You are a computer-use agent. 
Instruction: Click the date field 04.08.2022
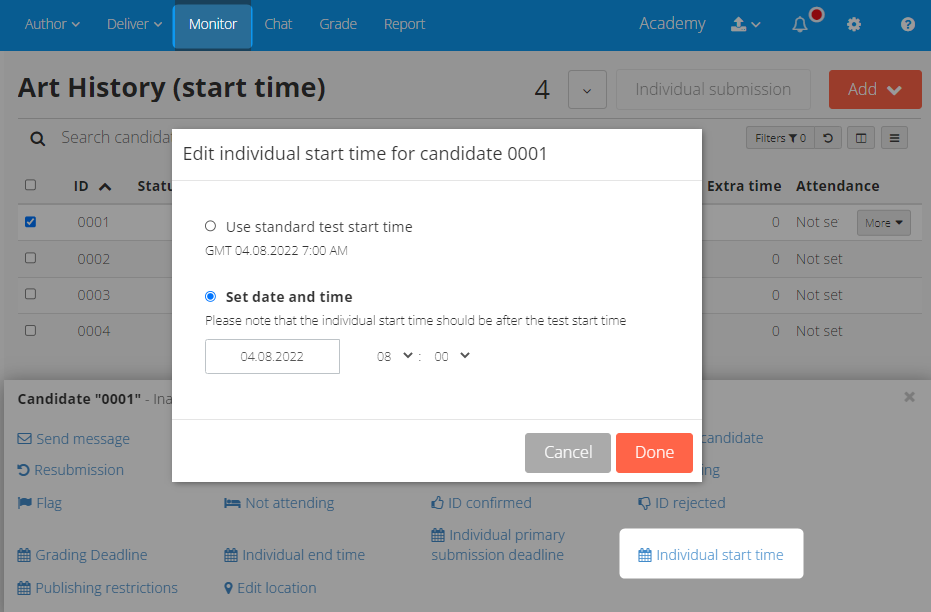pyautogui.click(x=272, y=357)
